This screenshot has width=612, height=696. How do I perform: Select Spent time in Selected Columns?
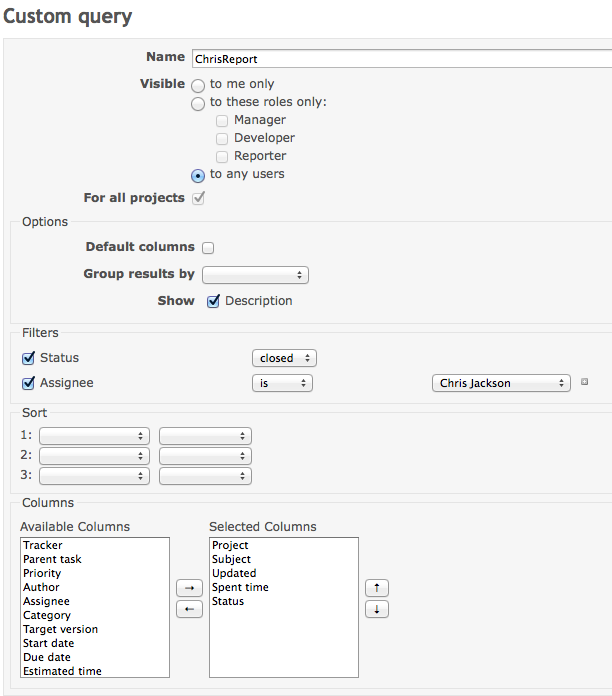(x=240, y=587)
